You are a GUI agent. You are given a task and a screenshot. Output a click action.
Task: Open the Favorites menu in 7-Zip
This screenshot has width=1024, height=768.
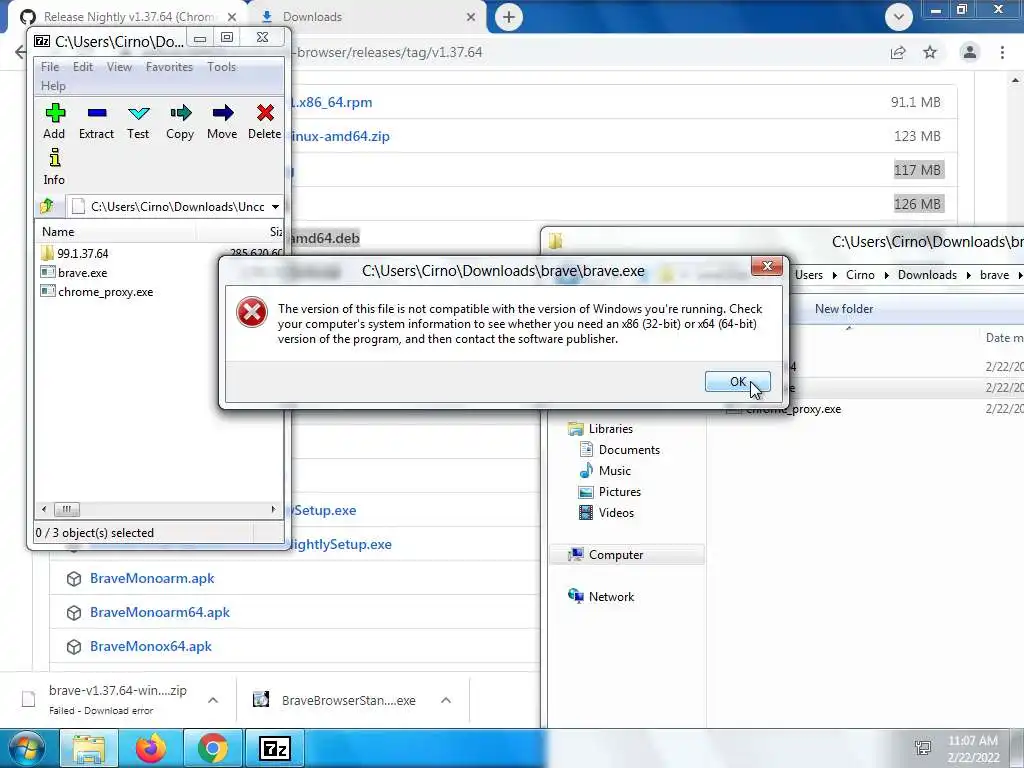tap(170, 67)
